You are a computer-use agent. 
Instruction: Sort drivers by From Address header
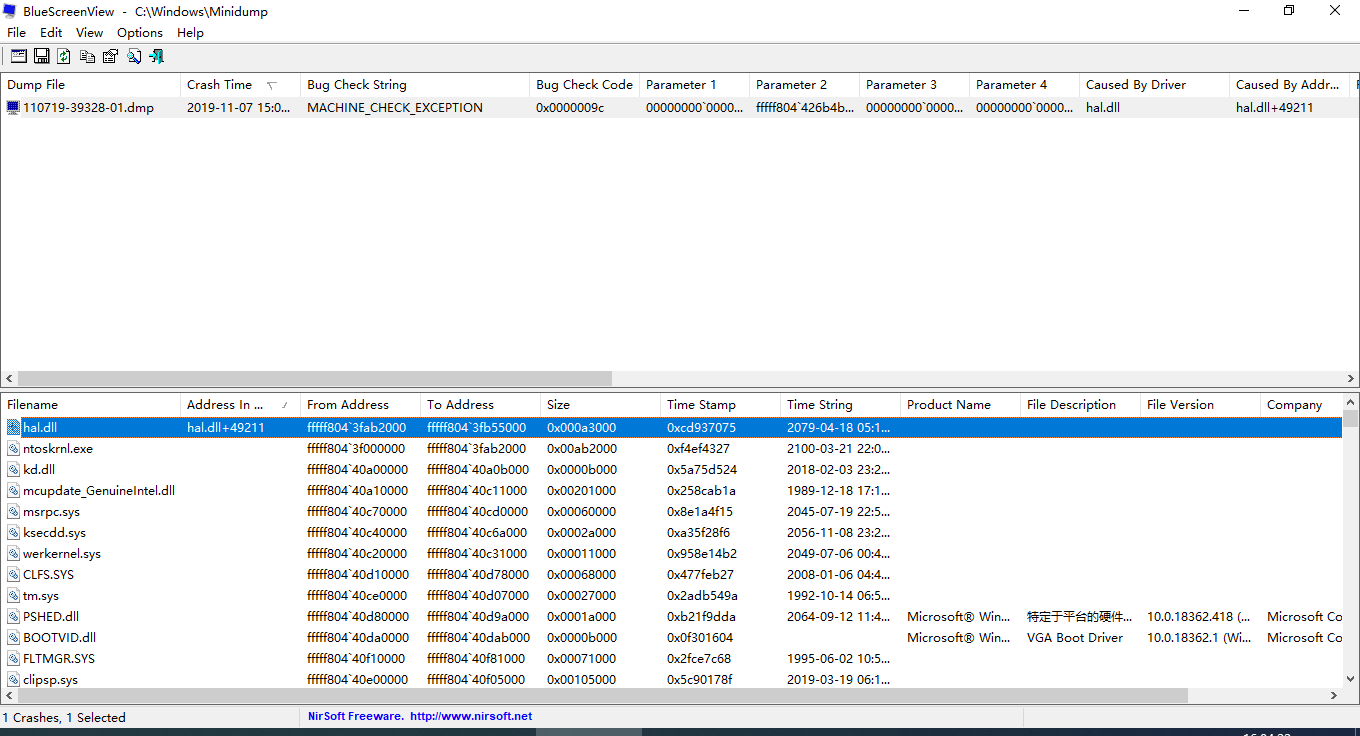coord(360,405)
